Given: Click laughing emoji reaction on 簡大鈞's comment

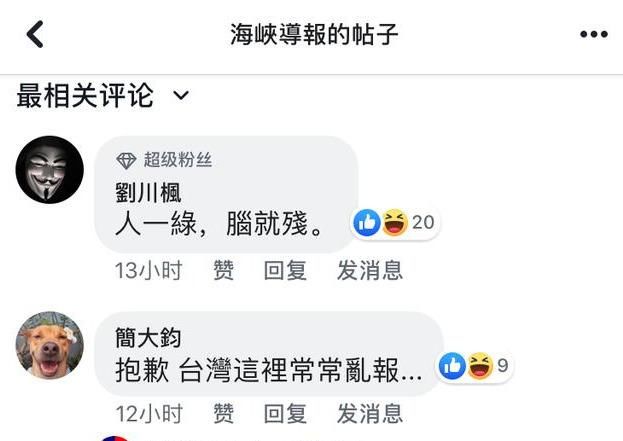Looking at the screenshot, I should (x=480, y=366).
